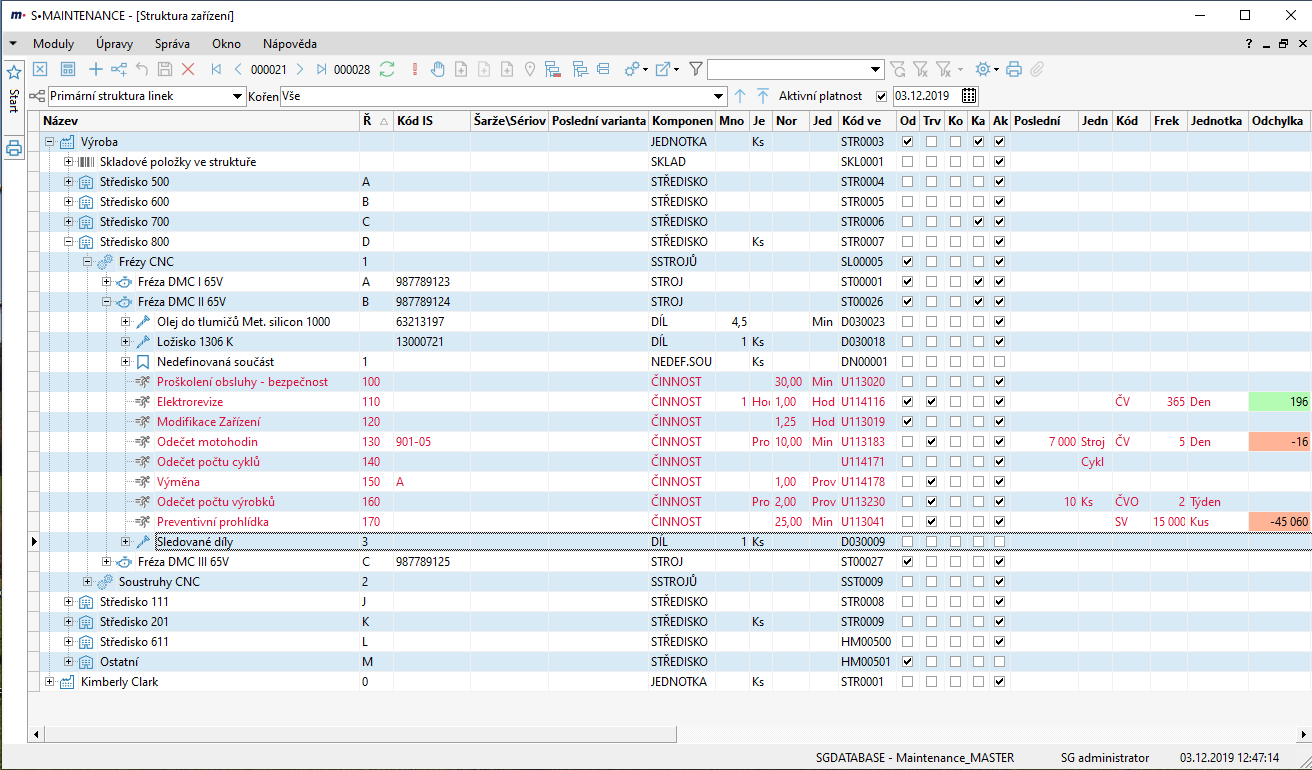Open the calendar picker next to date
The image size is (1312, 770).
(x=968, y=96)
